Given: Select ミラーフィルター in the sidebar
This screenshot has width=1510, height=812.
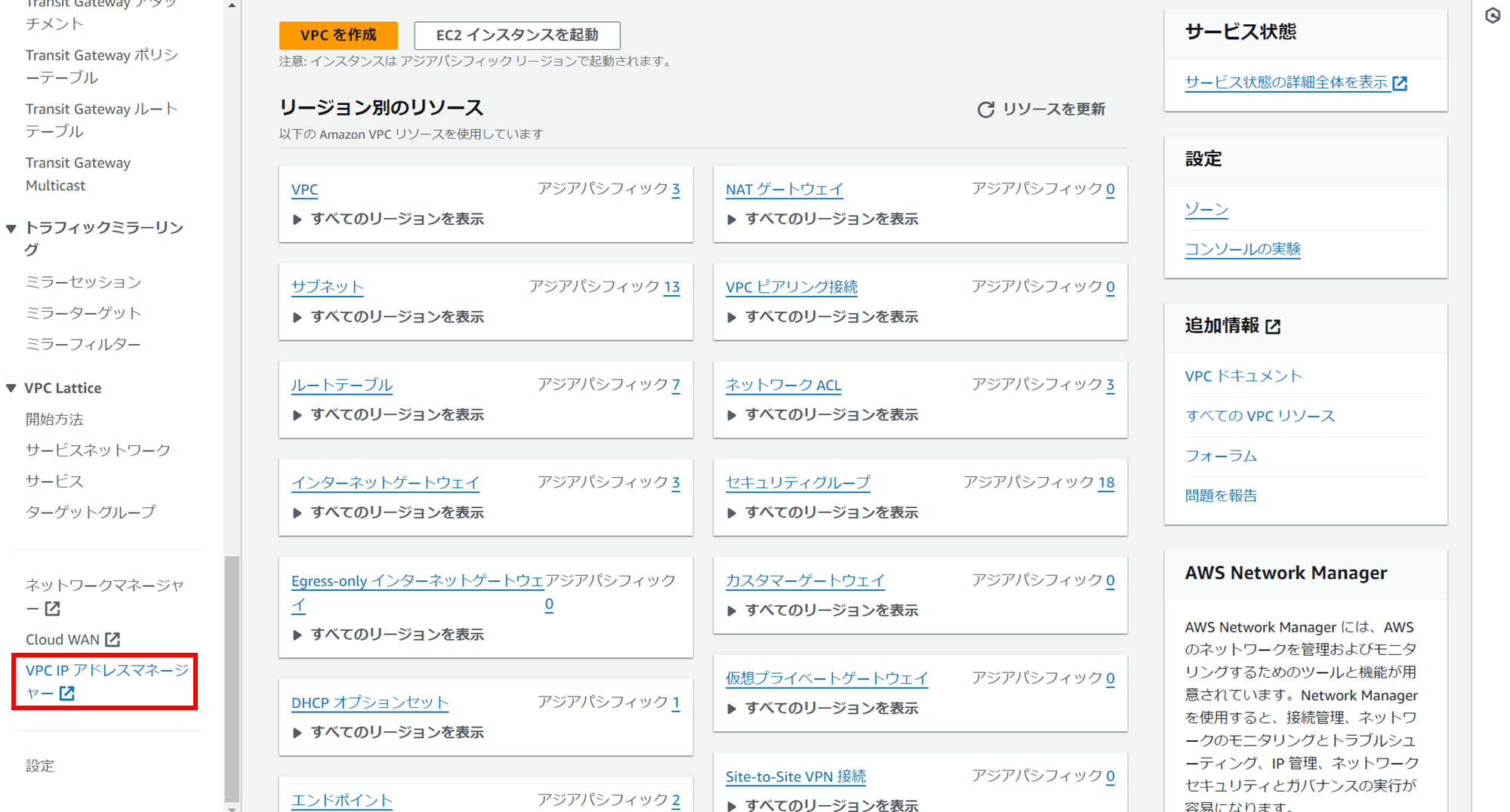Looking at the screenshot, I should point(83,344).
